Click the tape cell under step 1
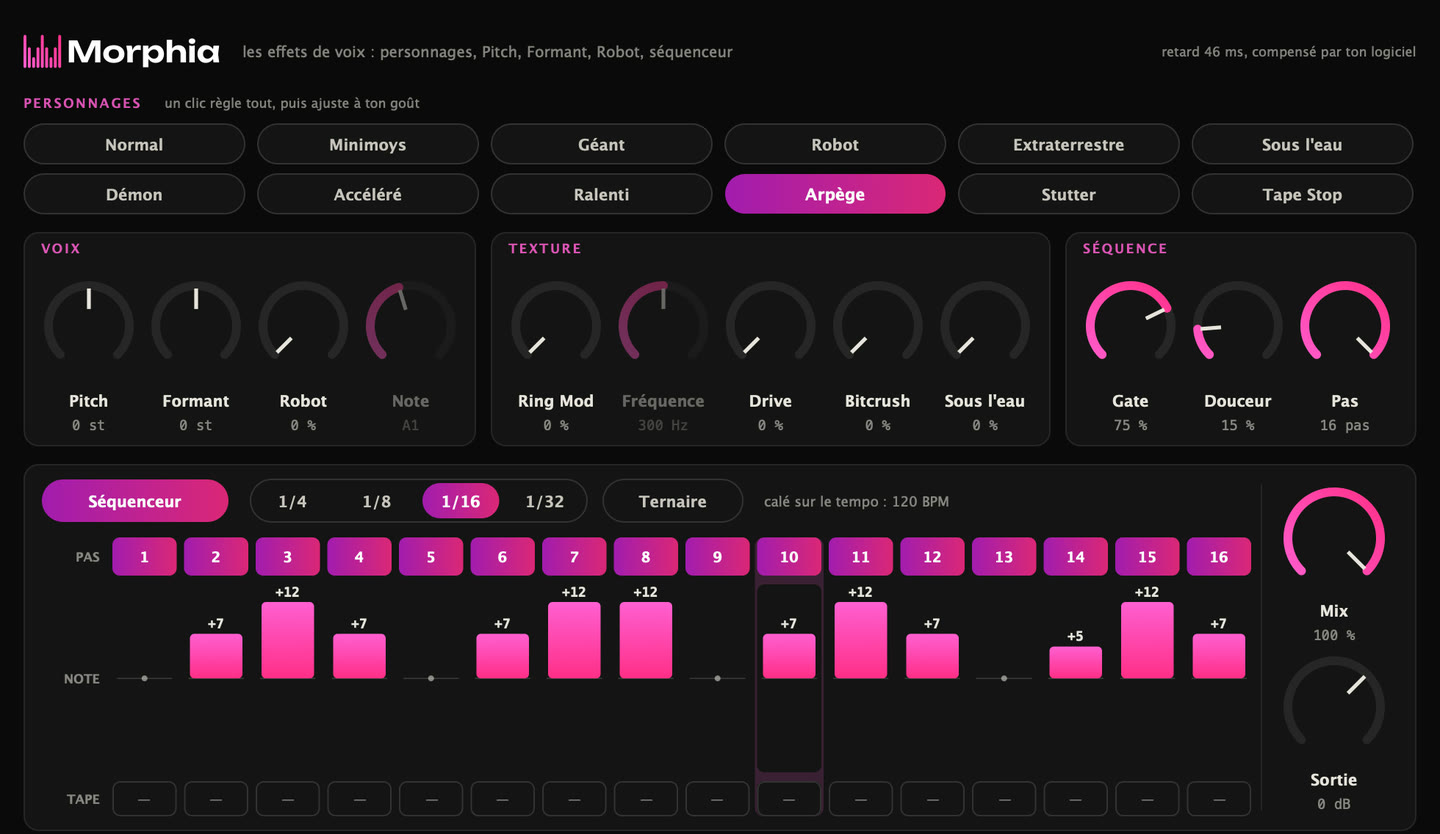The height and width of the screenshot is (834, 1440). (144, 799)
